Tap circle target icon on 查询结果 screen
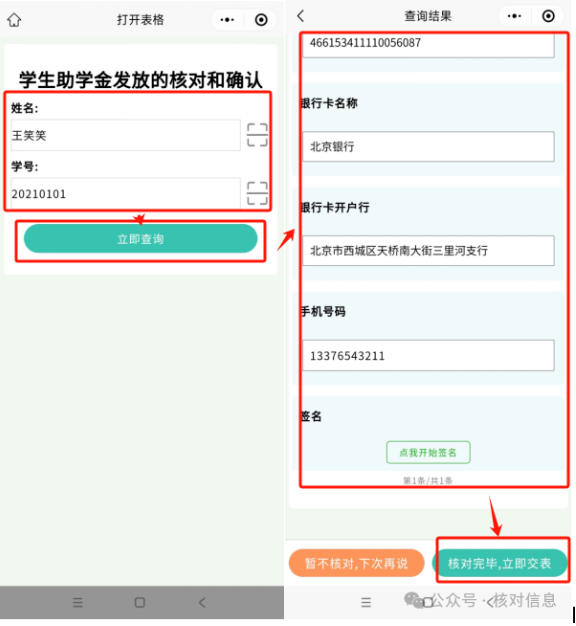 pyautogui.click(x=548, y=16)
